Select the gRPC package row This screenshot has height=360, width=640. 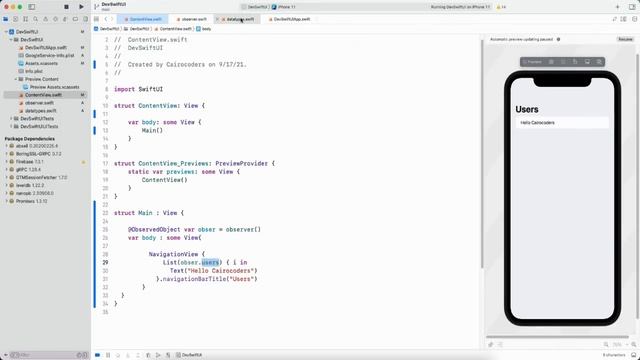pyautogui.click(x=45, y=169)
